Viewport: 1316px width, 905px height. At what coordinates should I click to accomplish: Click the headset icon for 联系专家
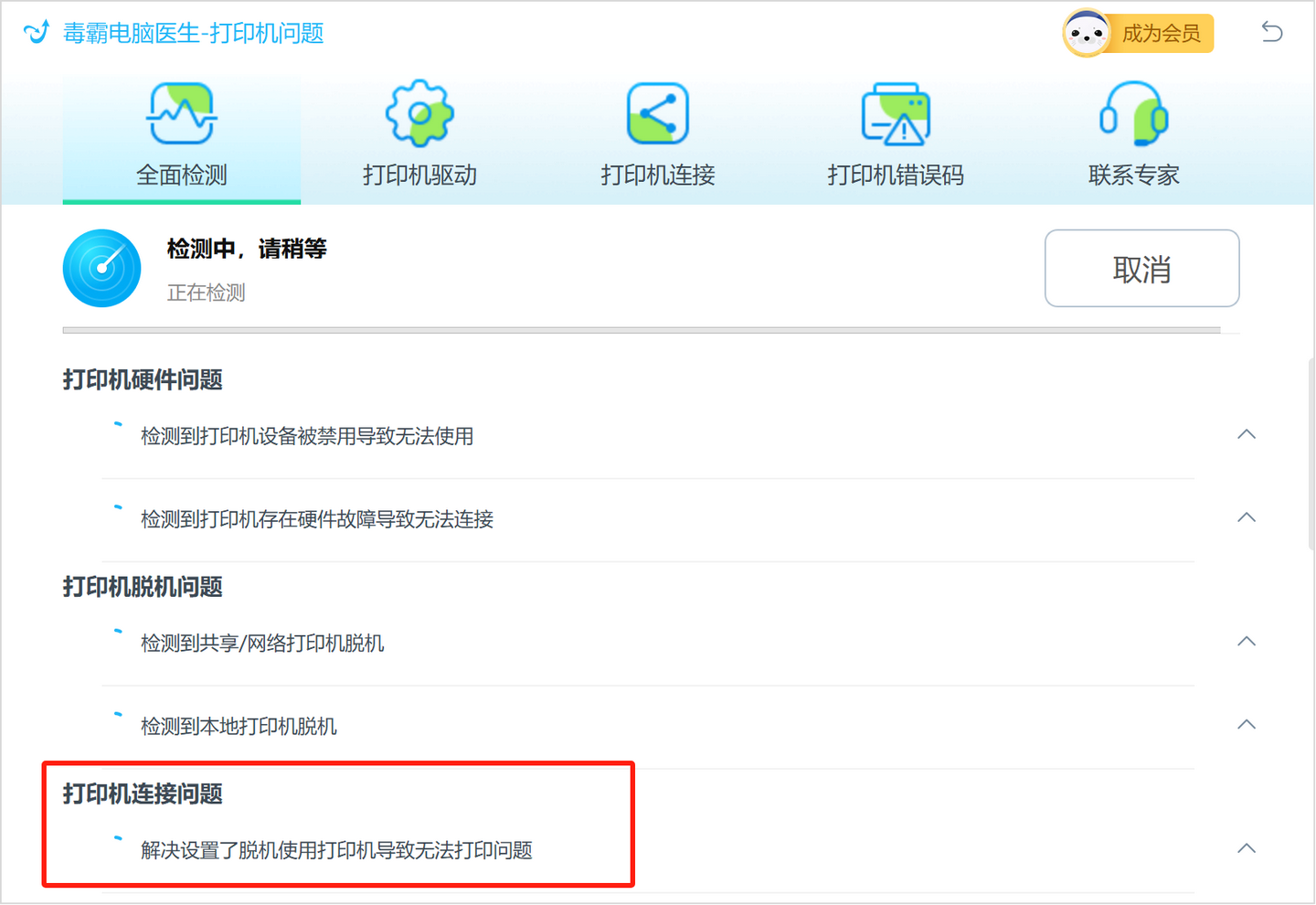1133,112
